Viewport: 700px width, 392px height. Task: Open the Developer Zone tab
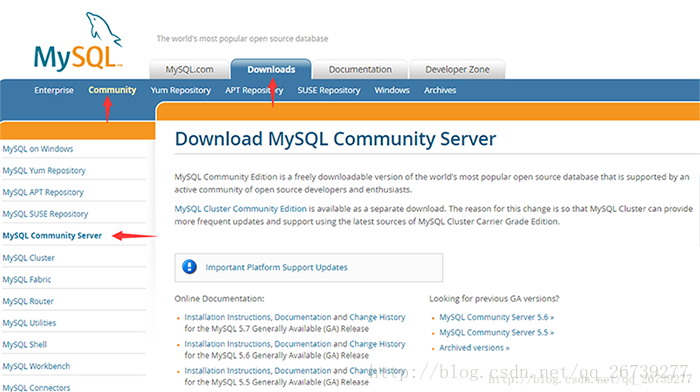click(457, 70)
